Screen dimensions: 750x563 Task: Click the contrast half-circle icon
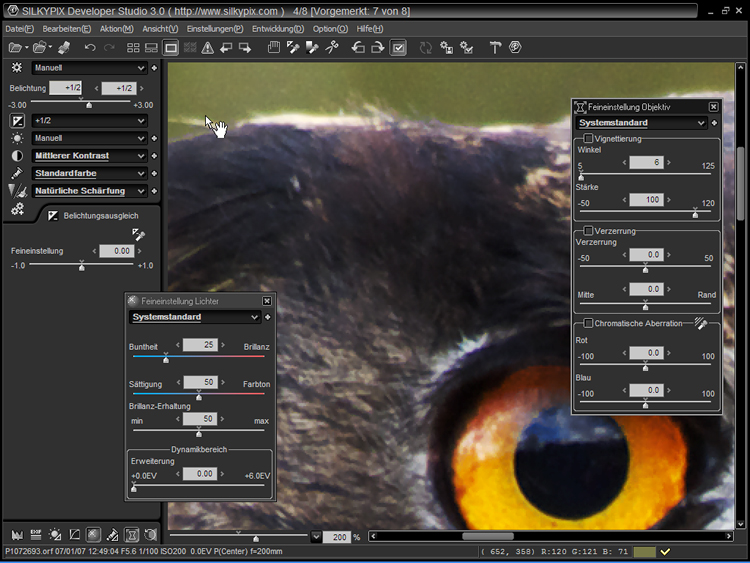point(17,156)
